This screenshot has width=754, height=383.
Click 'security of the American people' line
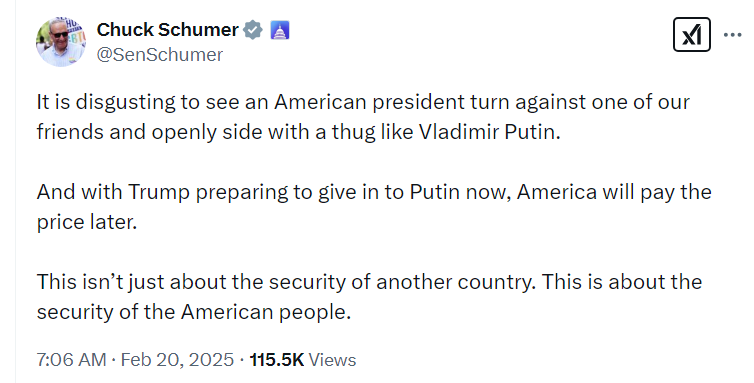click(194, 312)
